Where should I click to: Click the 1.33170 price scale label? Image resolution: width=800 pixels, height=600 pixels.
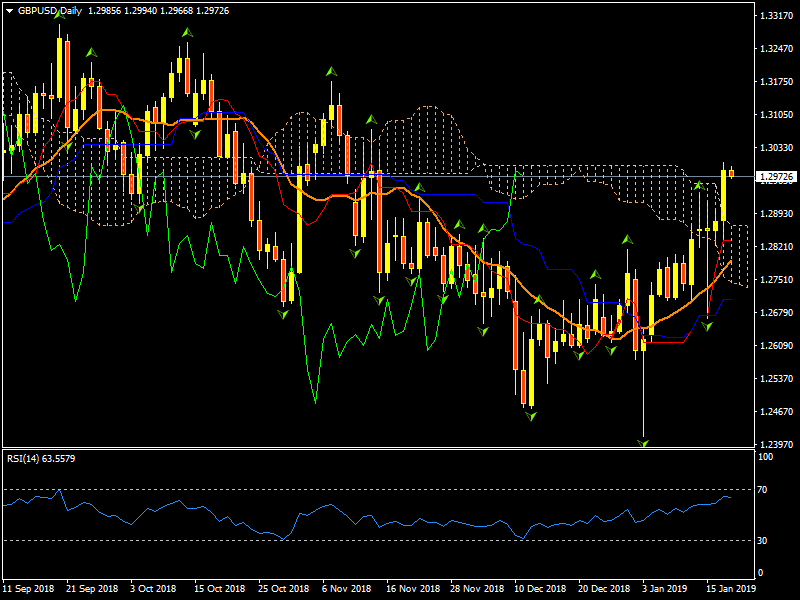(x=776, y=16)
